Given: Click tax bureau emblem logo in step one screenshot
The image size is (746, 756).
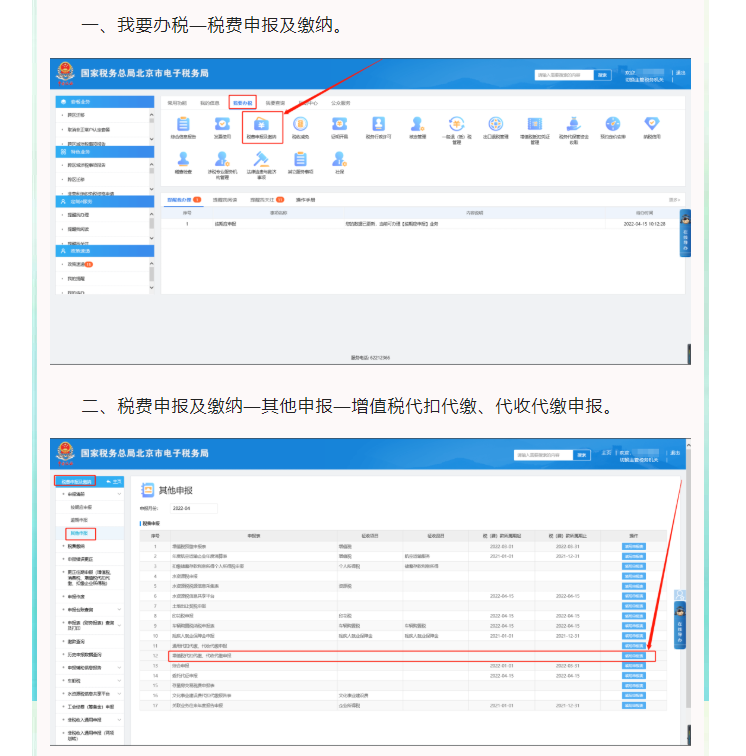Looking at the screenshot, I should [x=65, y=73].
